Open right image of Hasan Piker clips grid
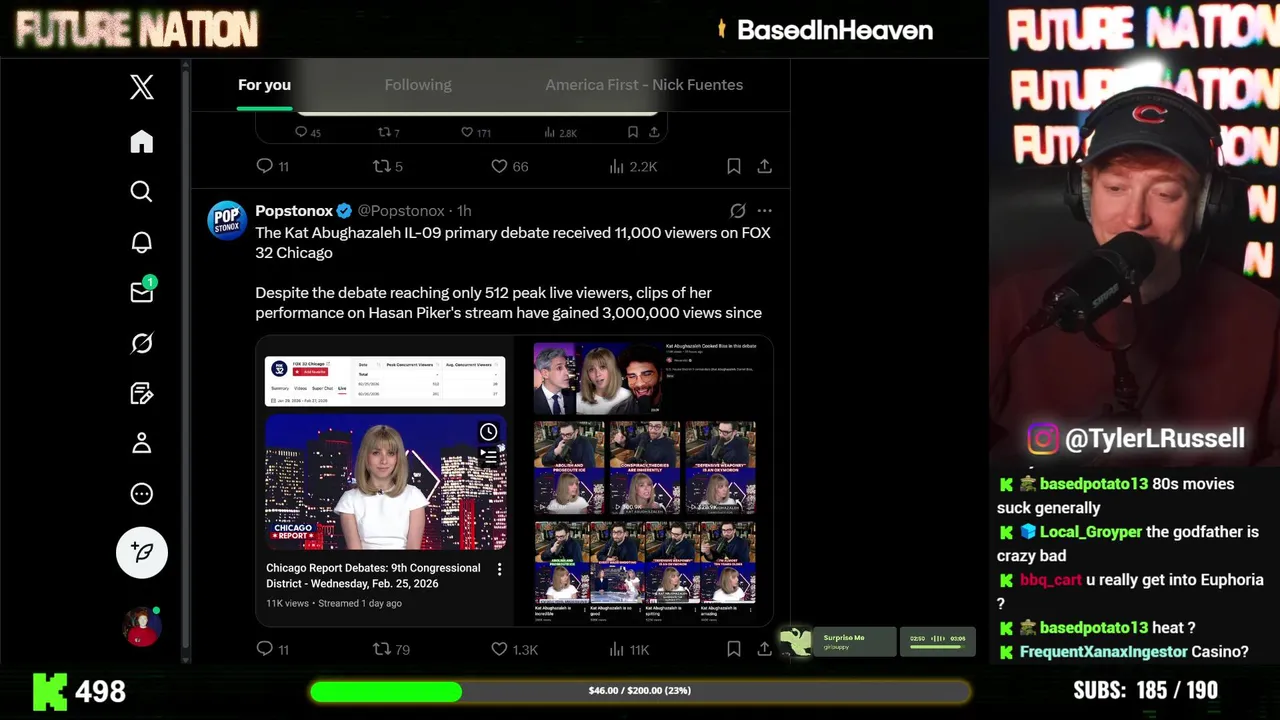 [645, 480]
